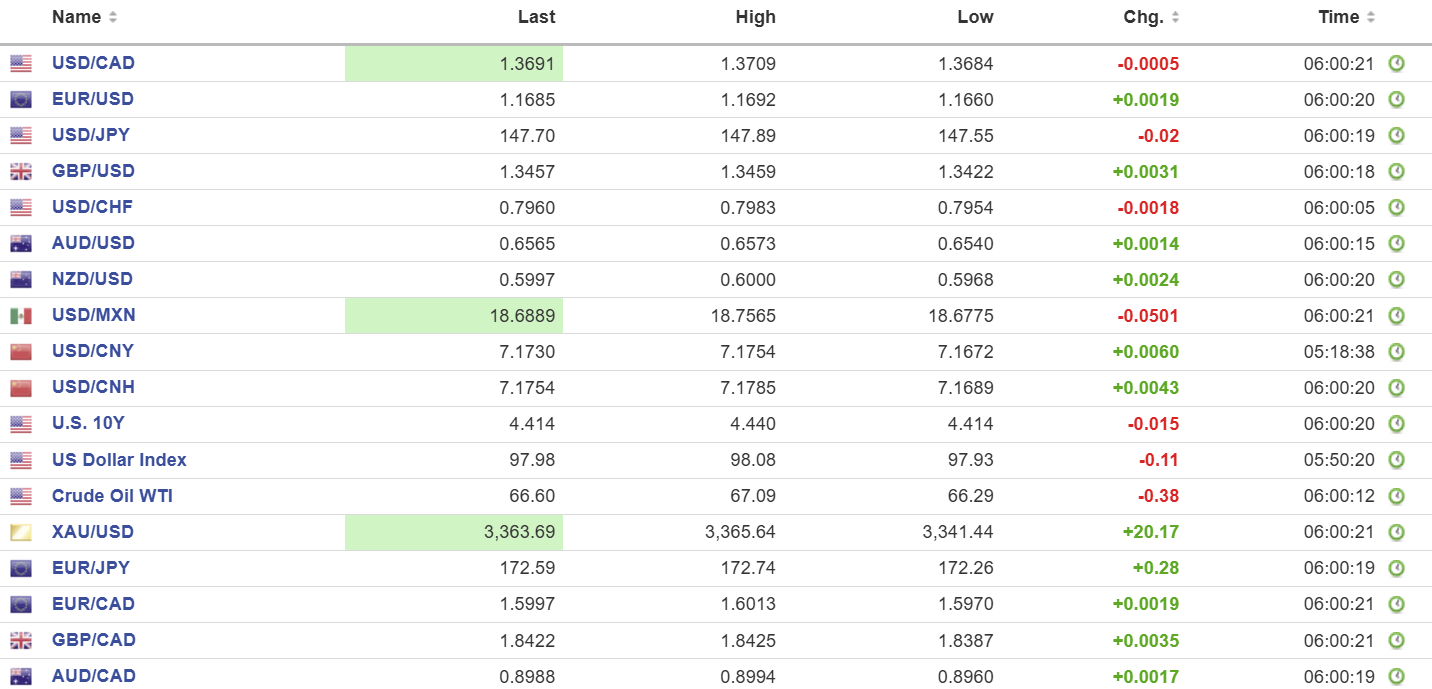Screen dimensions: 1432x689
Task: Sort by Time column arrows
Action: 1371,18
